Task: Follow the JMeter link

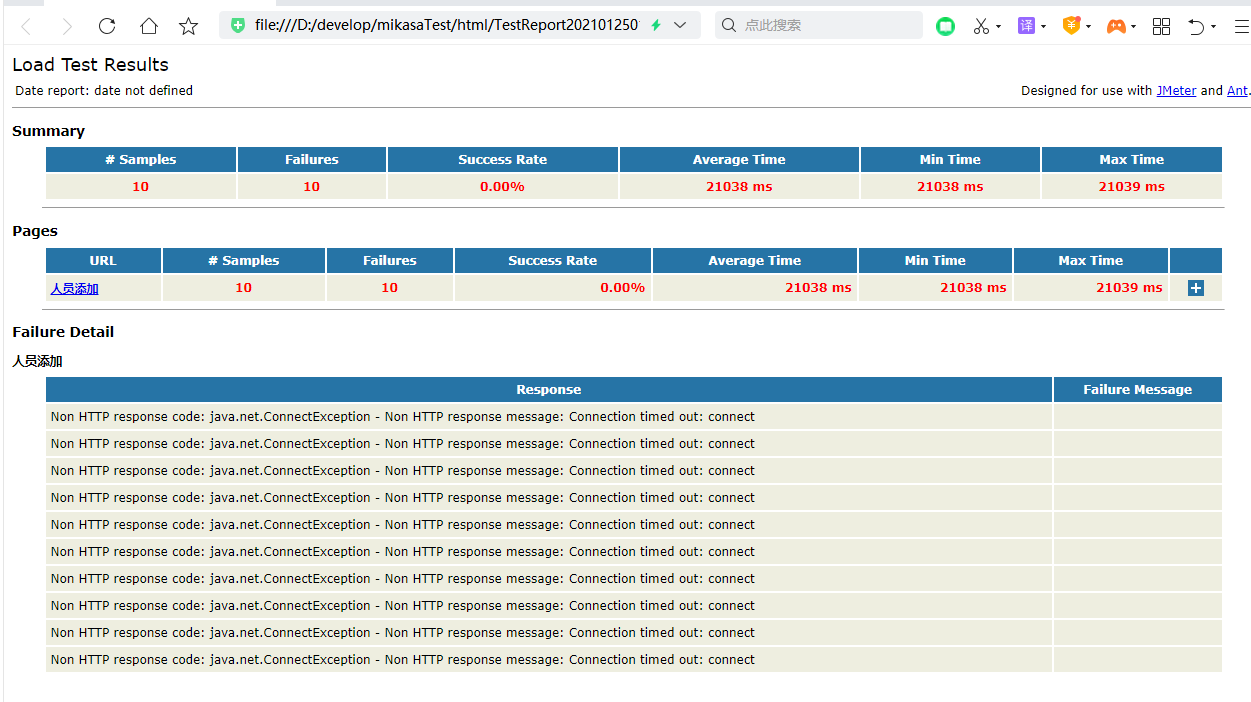Action: coord(1176,90)
